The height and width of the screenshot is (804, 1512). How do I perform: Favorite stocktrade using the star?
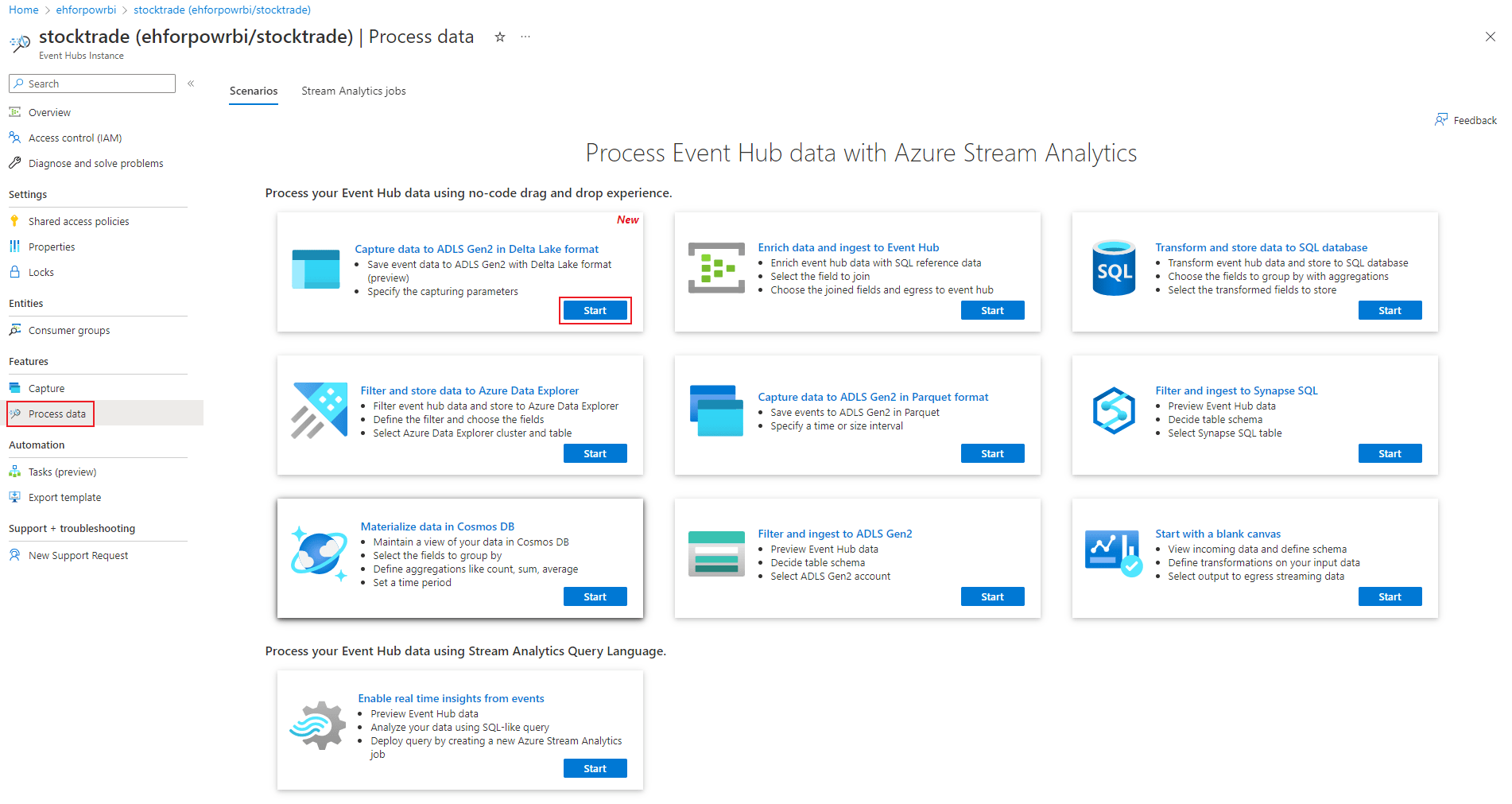(x=499, y=37)
